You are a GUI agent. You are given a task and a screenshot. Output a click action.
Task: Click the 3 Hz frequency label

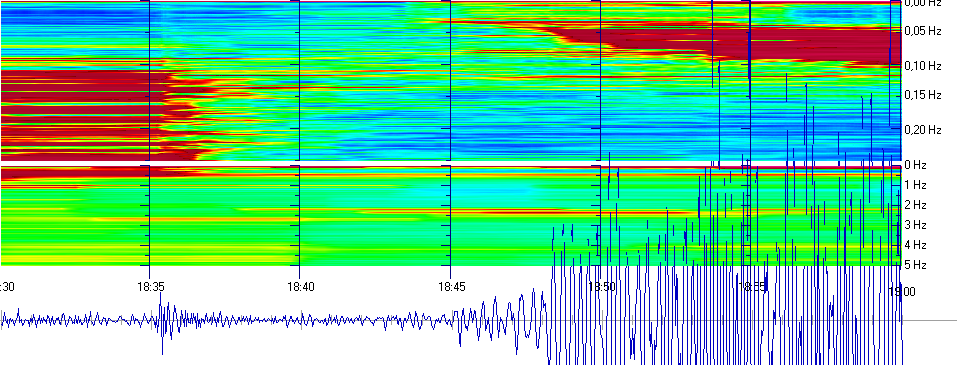click(x=916, y=225)
